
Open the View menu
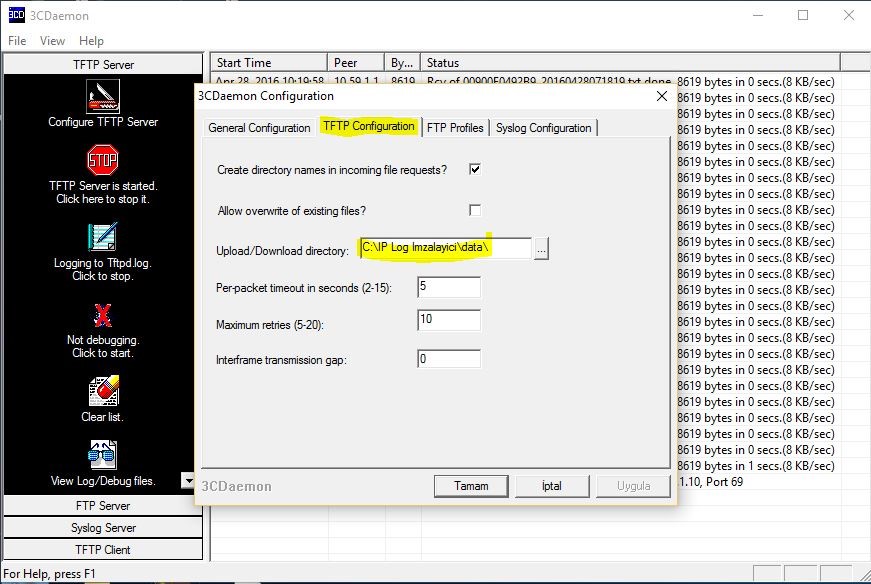coord(52,41)
